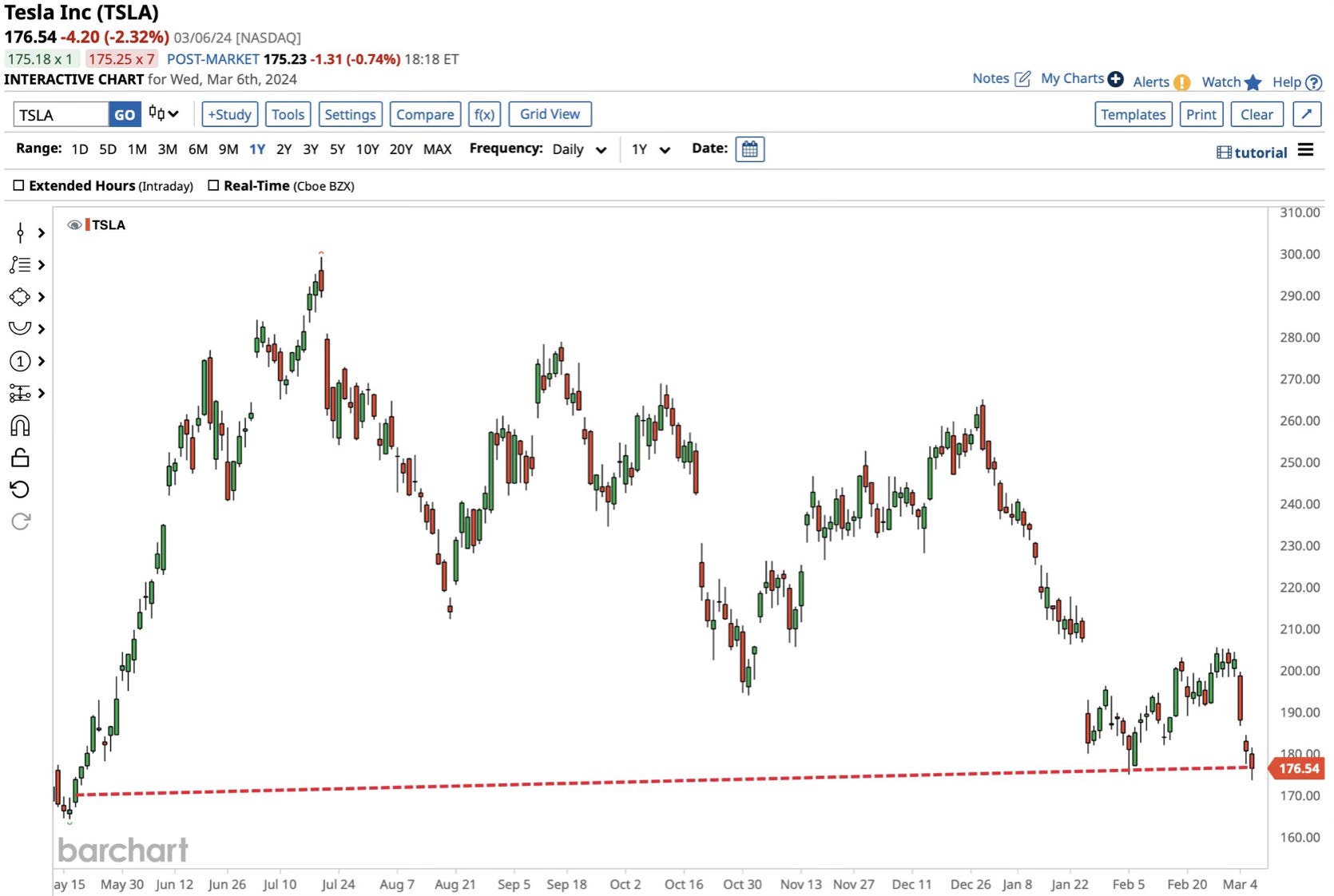Click the red TSLA color swatch in legend
Screen dimensions: 1334x896
87,225
